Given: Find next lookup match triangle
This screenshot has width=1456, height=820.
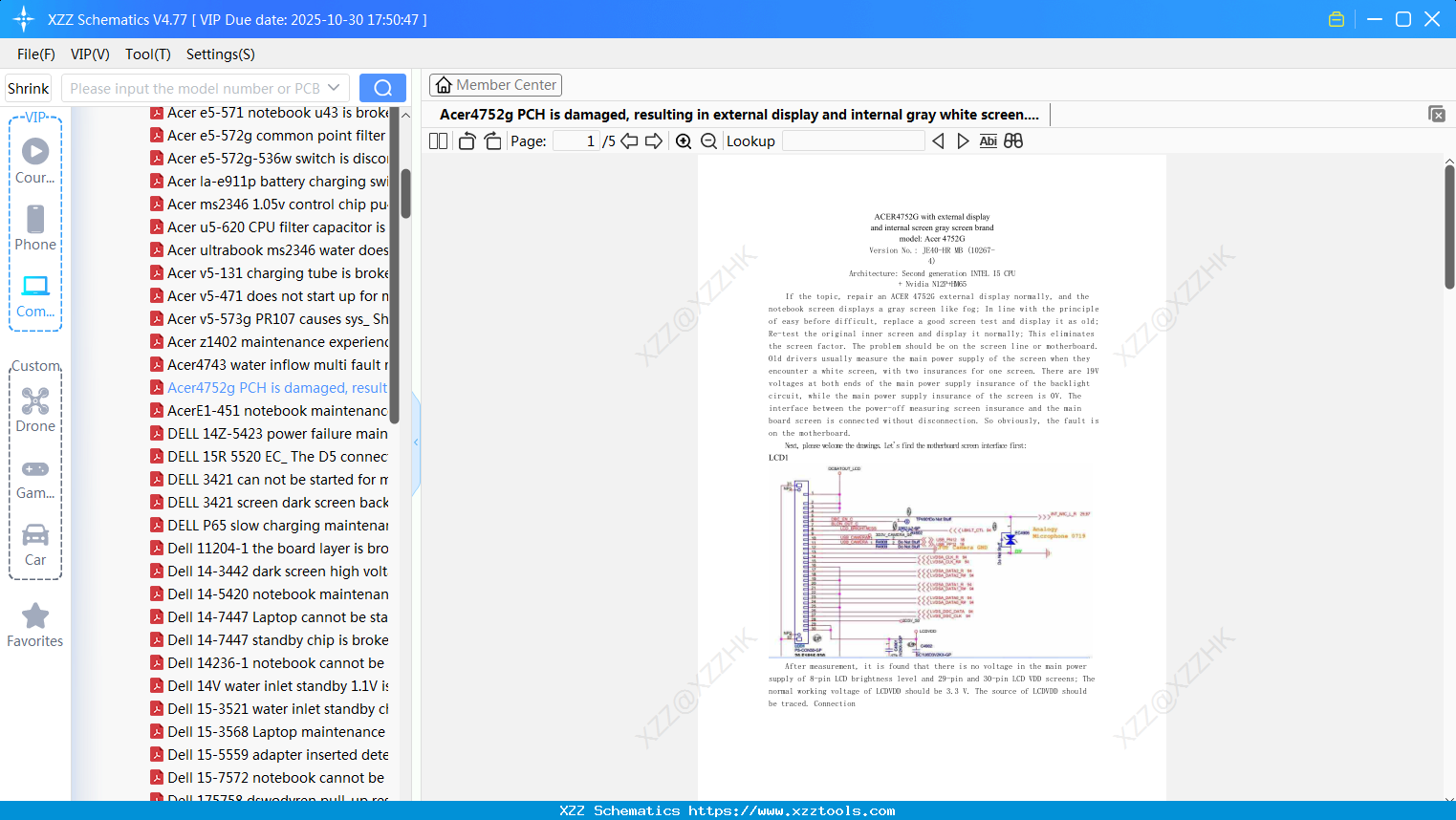Looking at the screenshot, I should tap(963, 141).
